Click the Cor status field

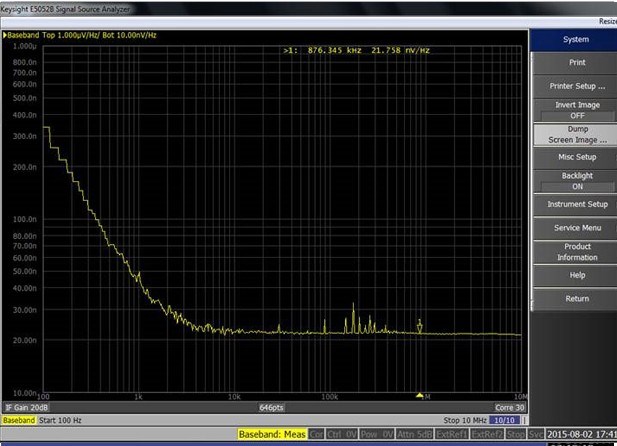[316, 435]
